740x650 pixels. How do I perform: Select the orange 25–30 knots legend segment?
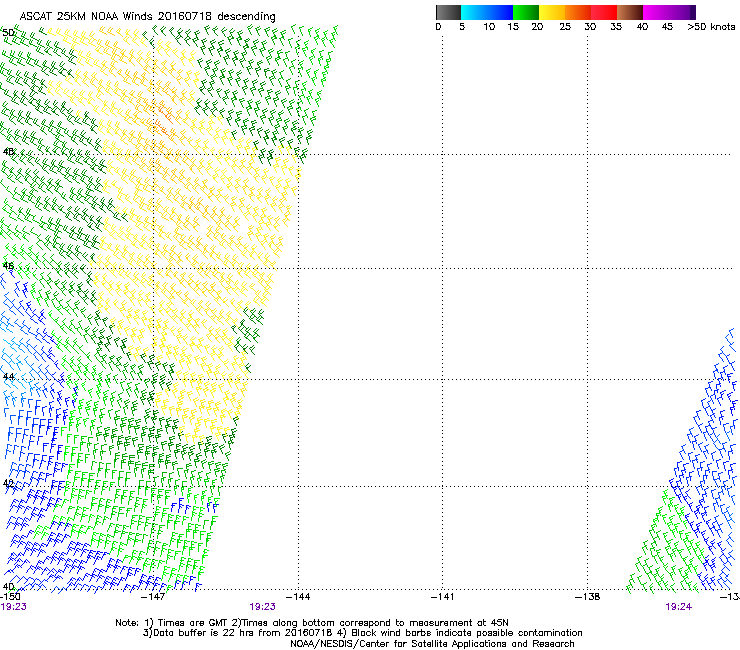(x=578, y=12)
